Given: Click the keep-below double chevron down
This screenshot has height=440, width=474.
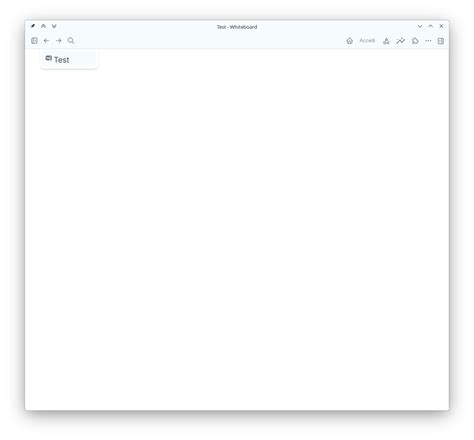Looking at the screenshot, I should pos(54,26).
